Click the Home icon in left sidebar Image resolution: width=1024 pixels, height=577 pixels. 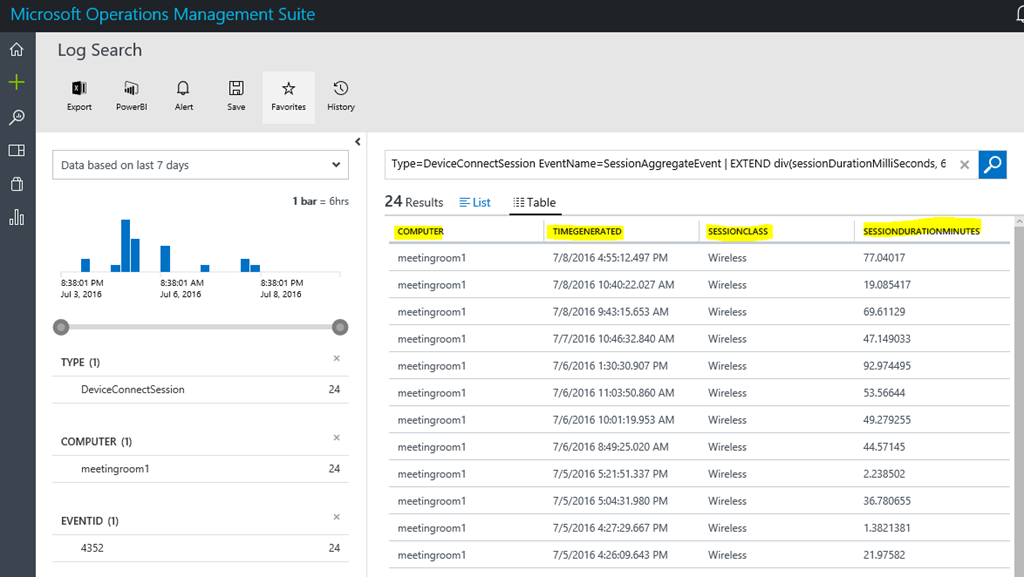click(16, 49)
